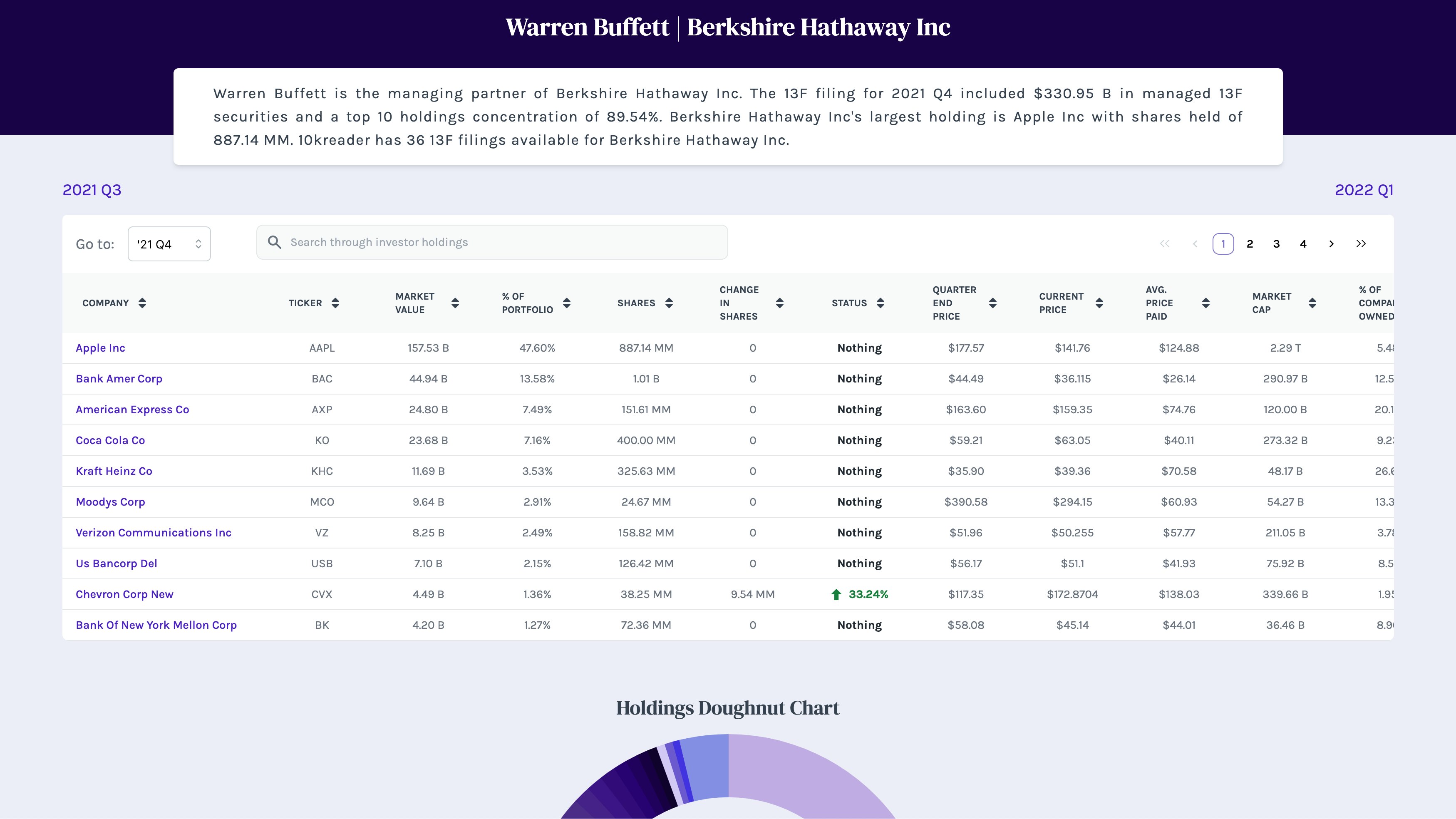Go to page 3
Image resolution: width=1456 pixels, height=819 pixels.
pos(1276,243)
